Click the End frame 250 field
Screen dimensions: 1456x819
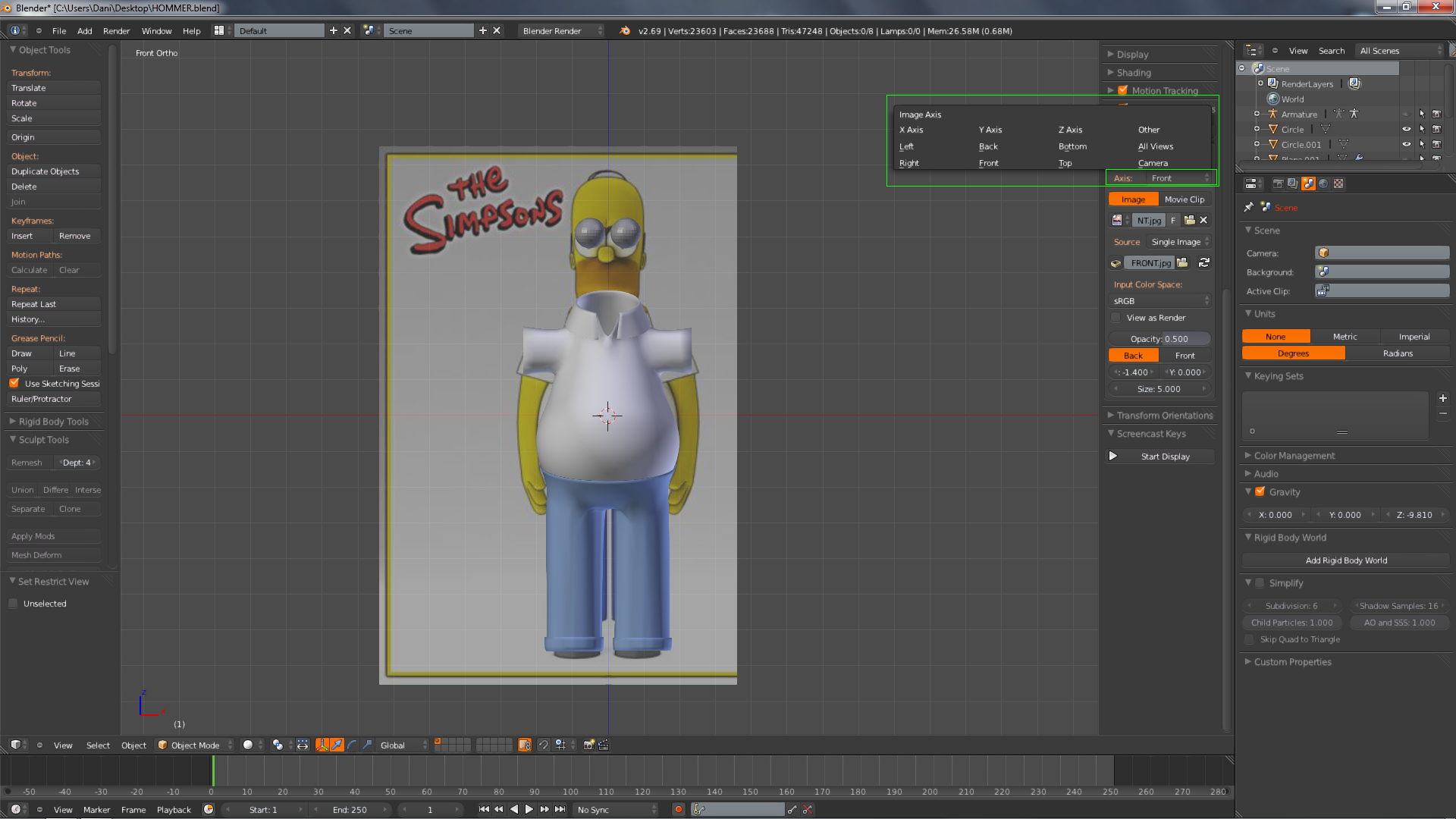350,810
